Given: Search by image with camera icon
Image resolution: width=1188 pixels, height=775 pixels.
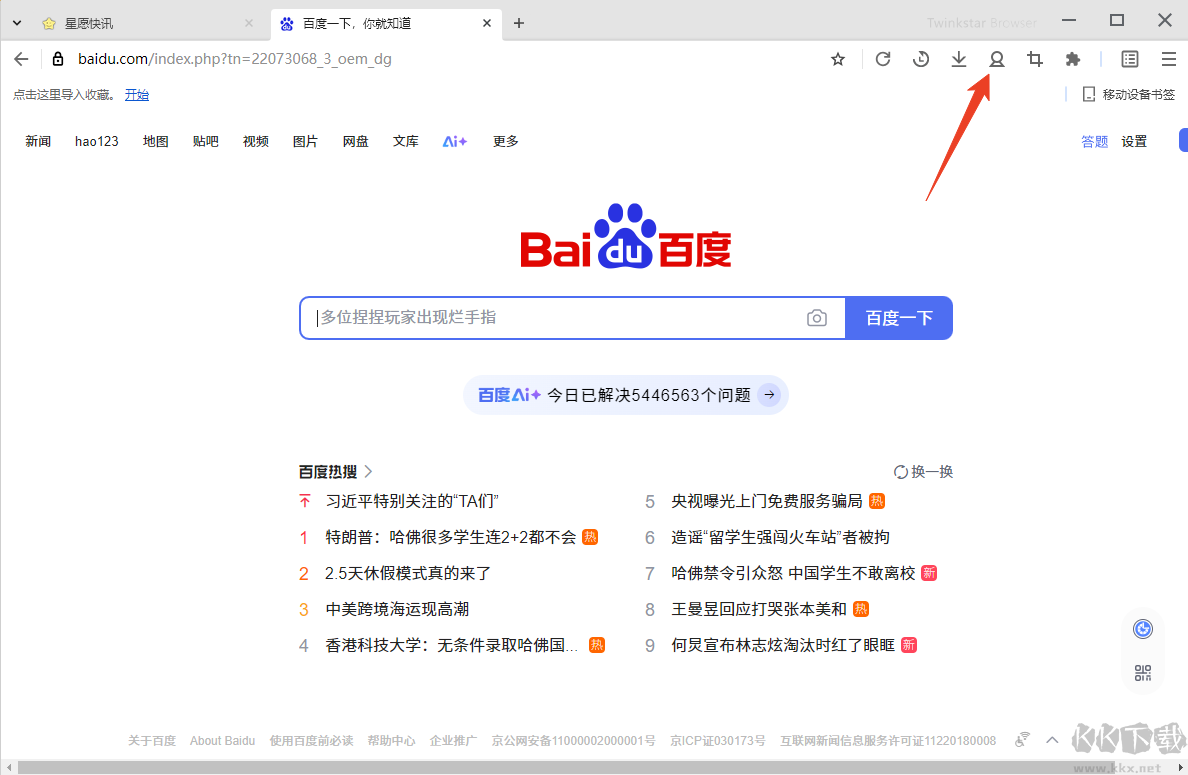Looking at the screenshot, I should click(x=816, y=318).
